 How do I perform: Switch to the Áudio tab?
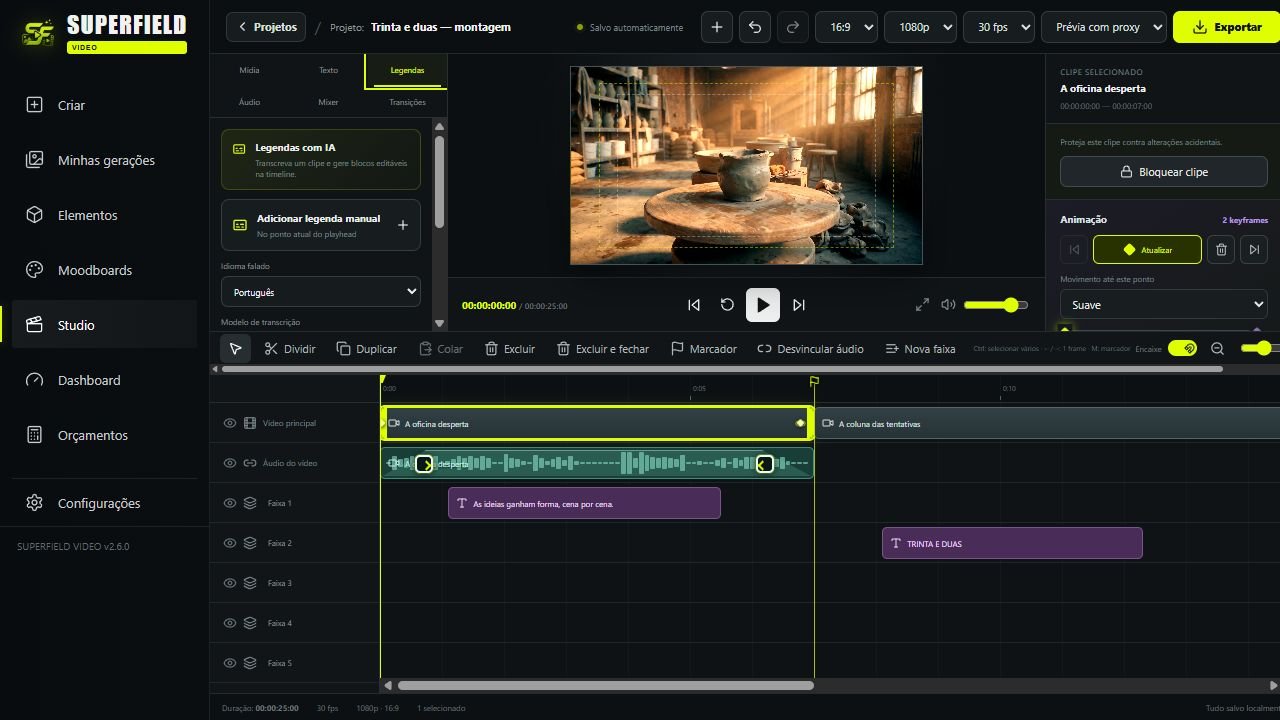(x=249, y=102)
